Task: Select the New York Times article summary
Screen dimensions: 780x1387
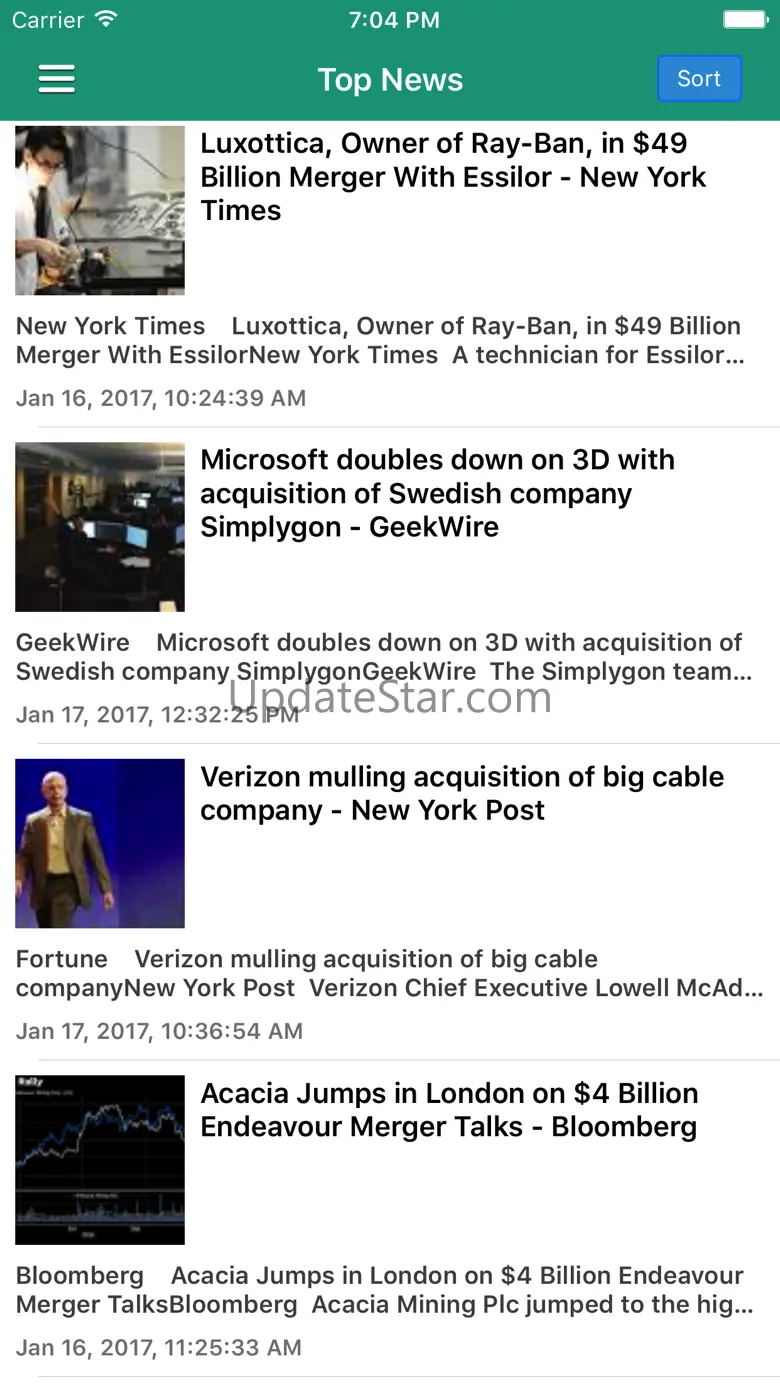Action: (380, 341)
